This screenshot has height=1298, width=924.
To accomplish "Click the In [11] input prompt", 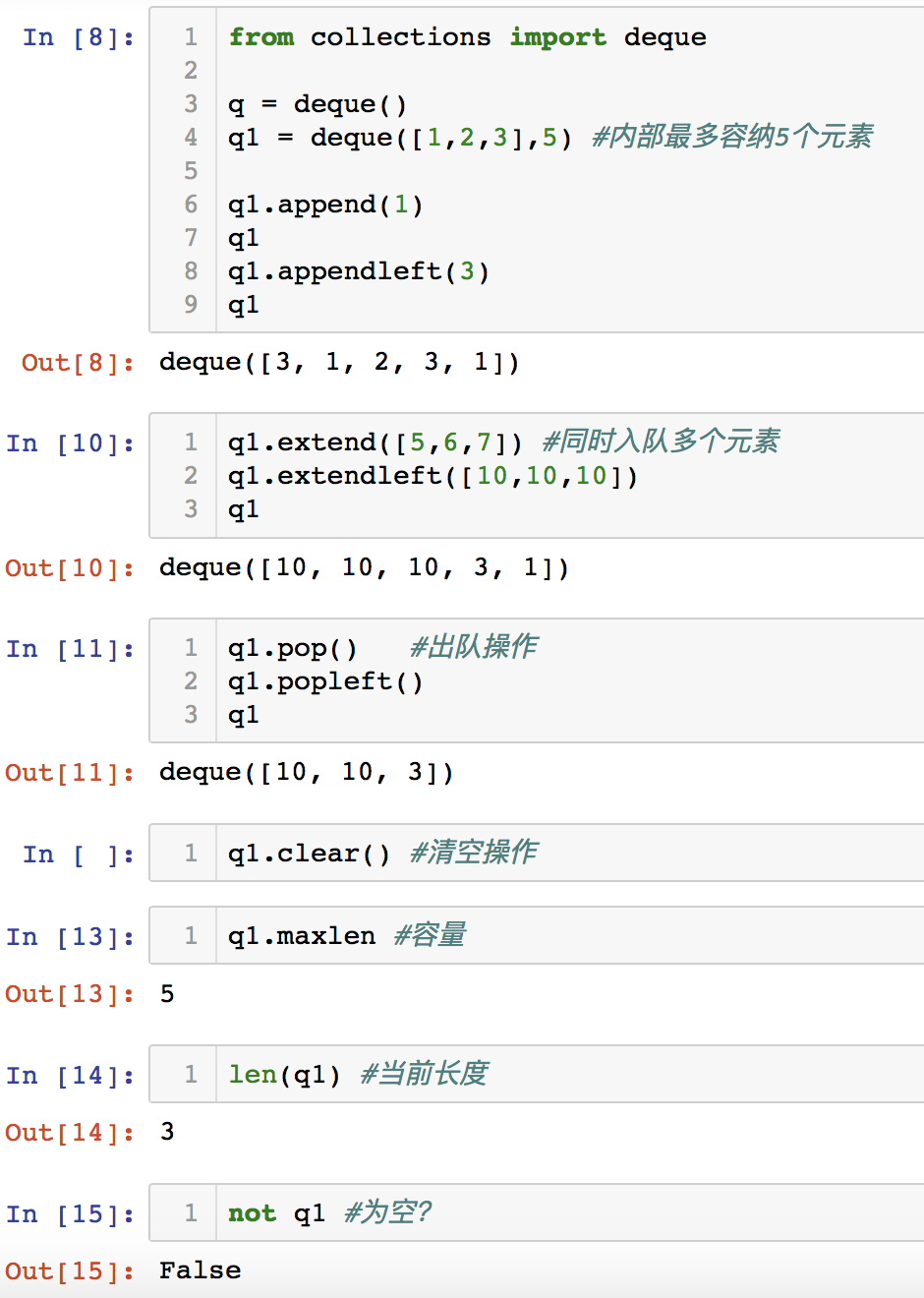I will (70, 649).
